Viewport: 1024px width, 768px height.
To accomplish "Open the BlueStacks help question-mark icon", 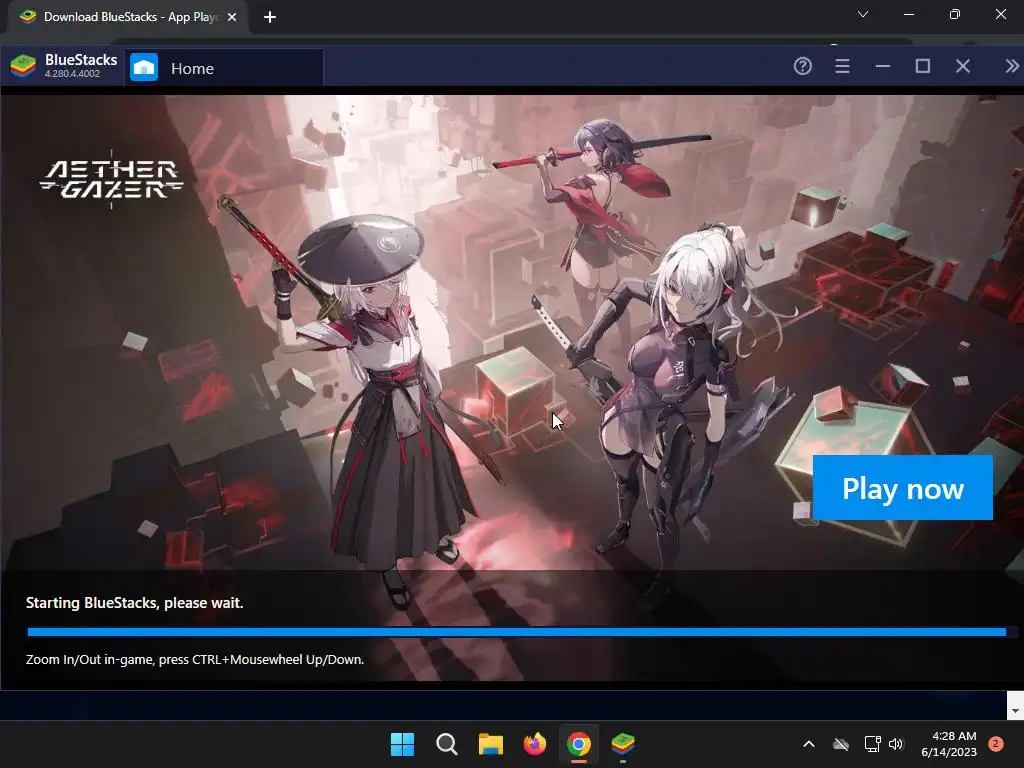I will click(803, 66).
